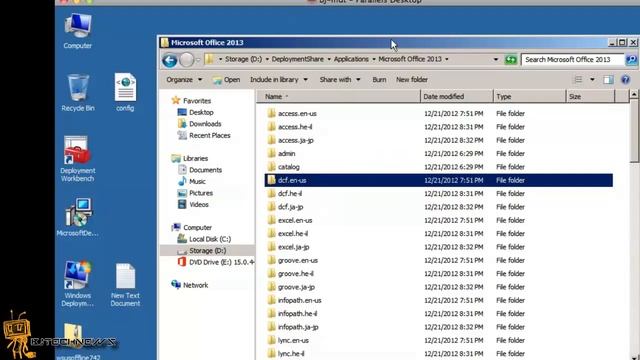Open Pictures library
640x360 pixels.
coord(196,193)
